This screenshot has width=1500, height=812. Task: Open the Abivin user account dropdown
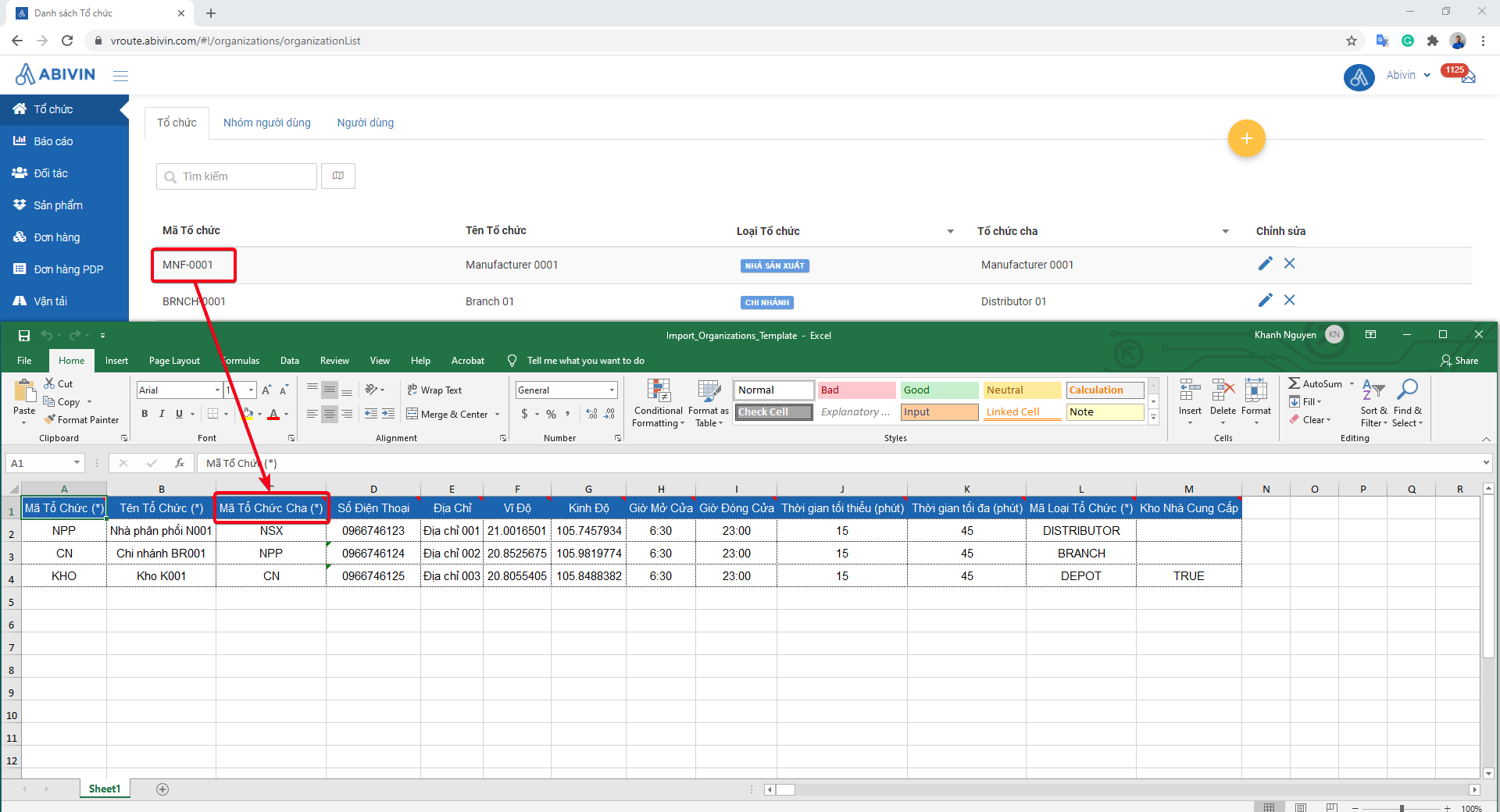[x=1409, y=75]
